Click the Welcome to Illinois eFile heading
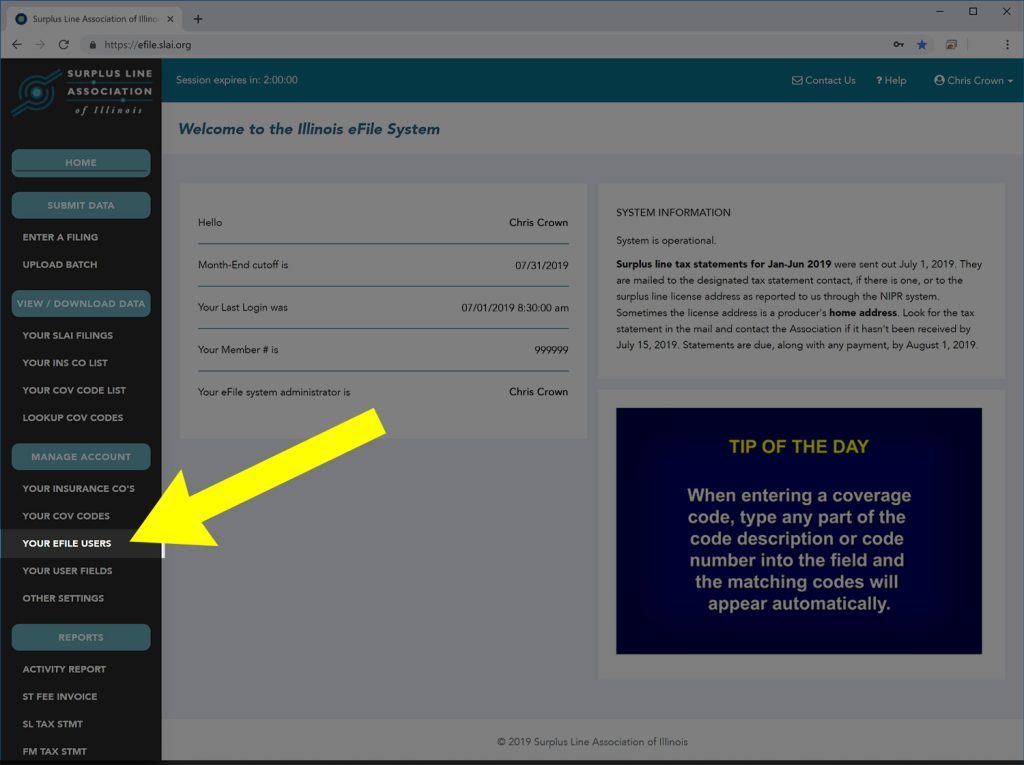 [309, 129]
